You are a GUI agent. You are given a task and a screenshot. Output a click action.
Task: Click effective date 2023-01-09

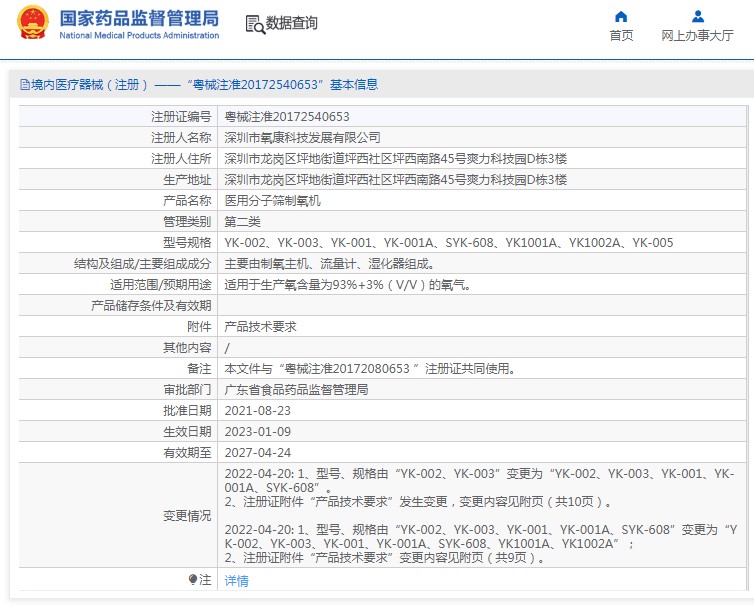257,431
